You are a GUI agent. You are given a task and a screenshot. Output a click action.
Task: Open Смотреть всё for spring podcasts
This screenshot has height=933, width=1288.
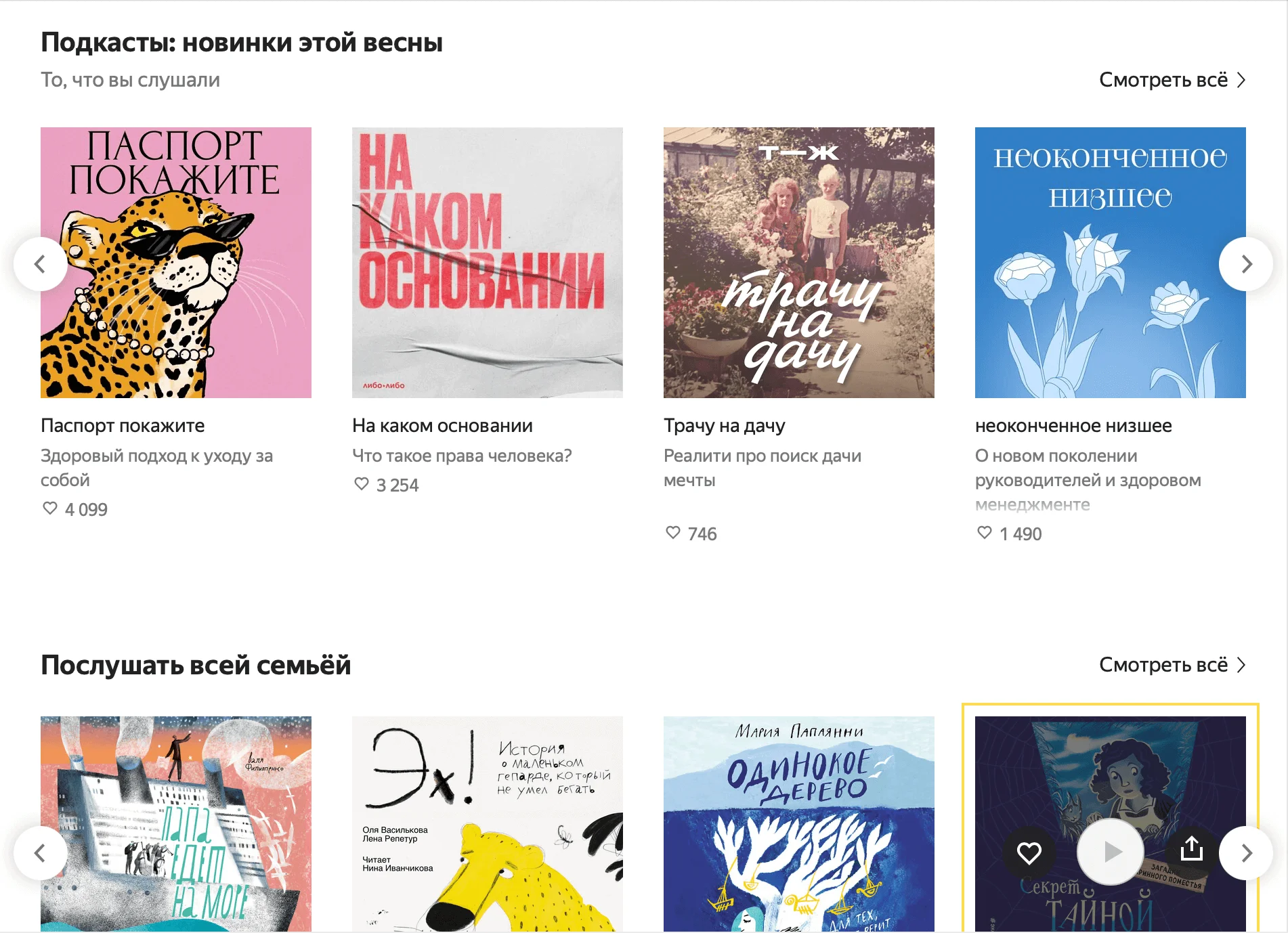pyautogui.click(x=1172, y=80)
